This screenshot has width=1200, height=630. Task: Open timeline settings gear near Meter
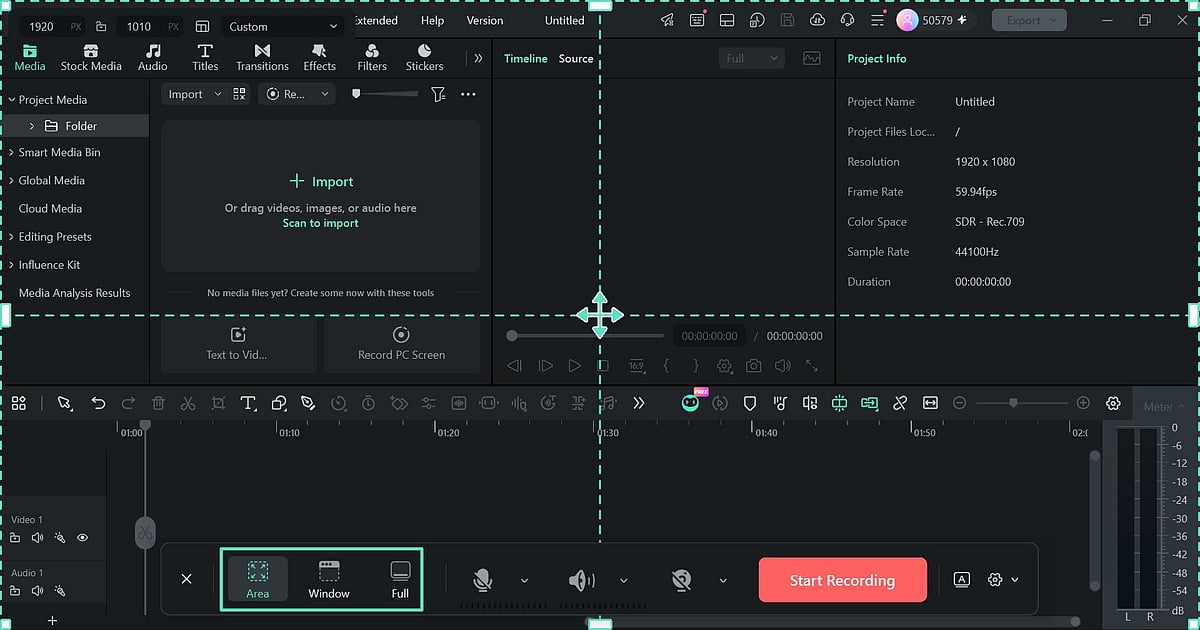click(1113, 403)
